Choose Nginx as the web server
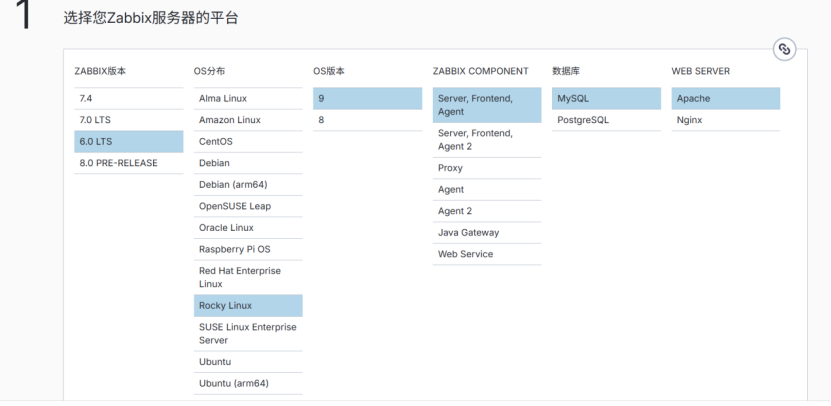 [726, 120]
